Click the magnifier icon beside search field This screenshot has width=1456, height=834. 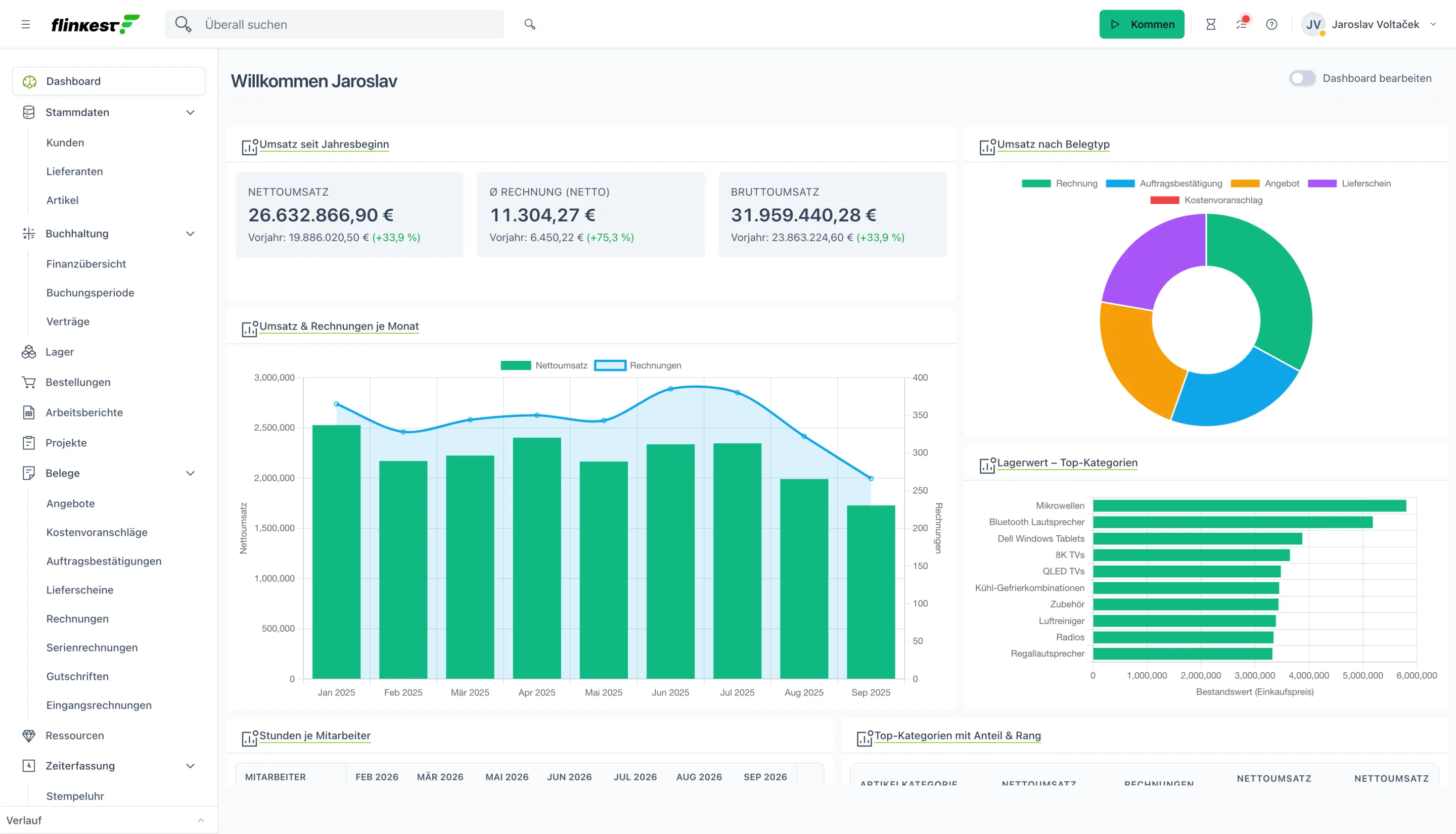(530, 24)
